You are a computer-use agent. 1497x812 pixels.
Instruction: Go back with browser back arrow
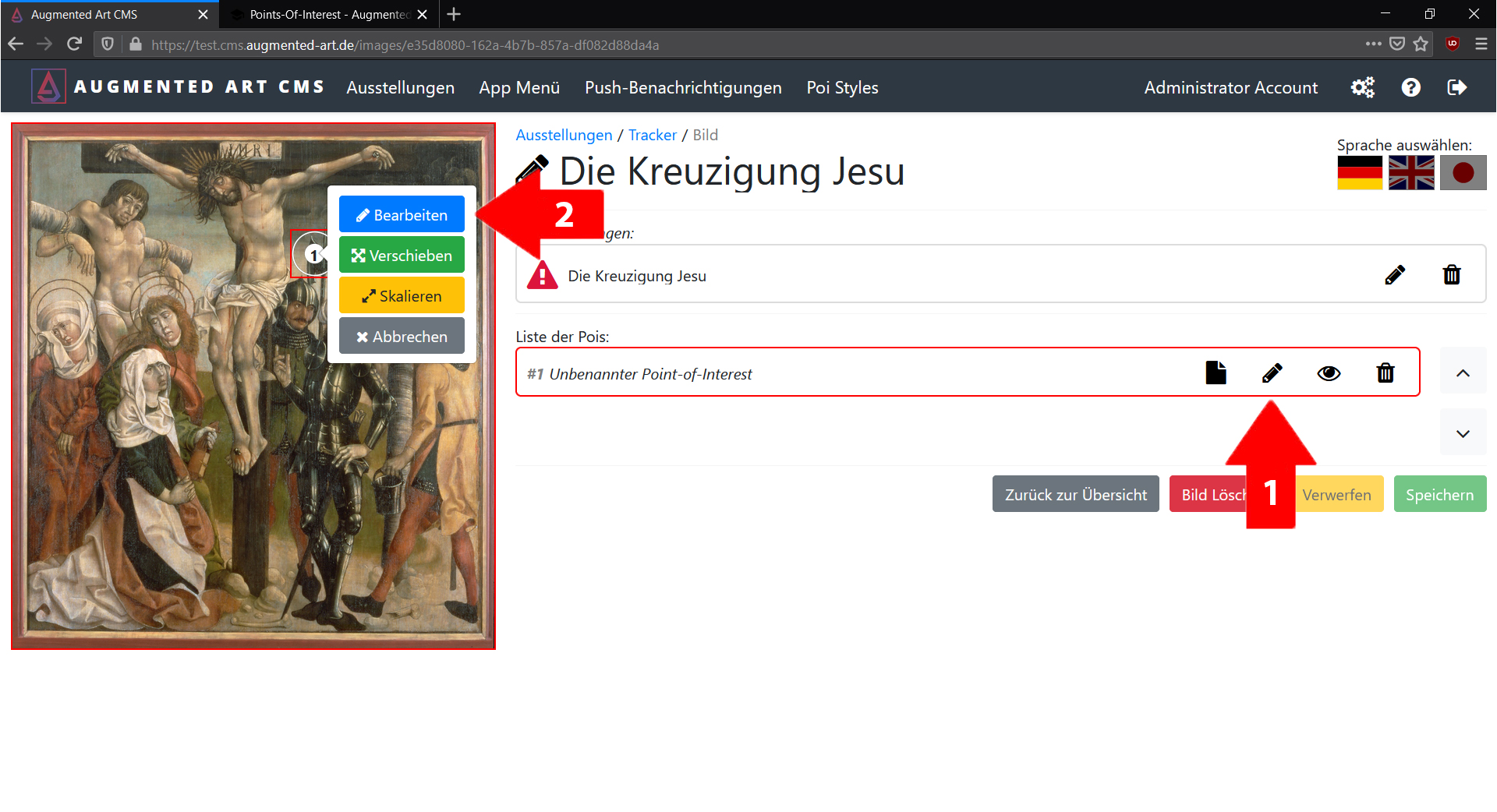pyautogui.click(x=16, y=44)
